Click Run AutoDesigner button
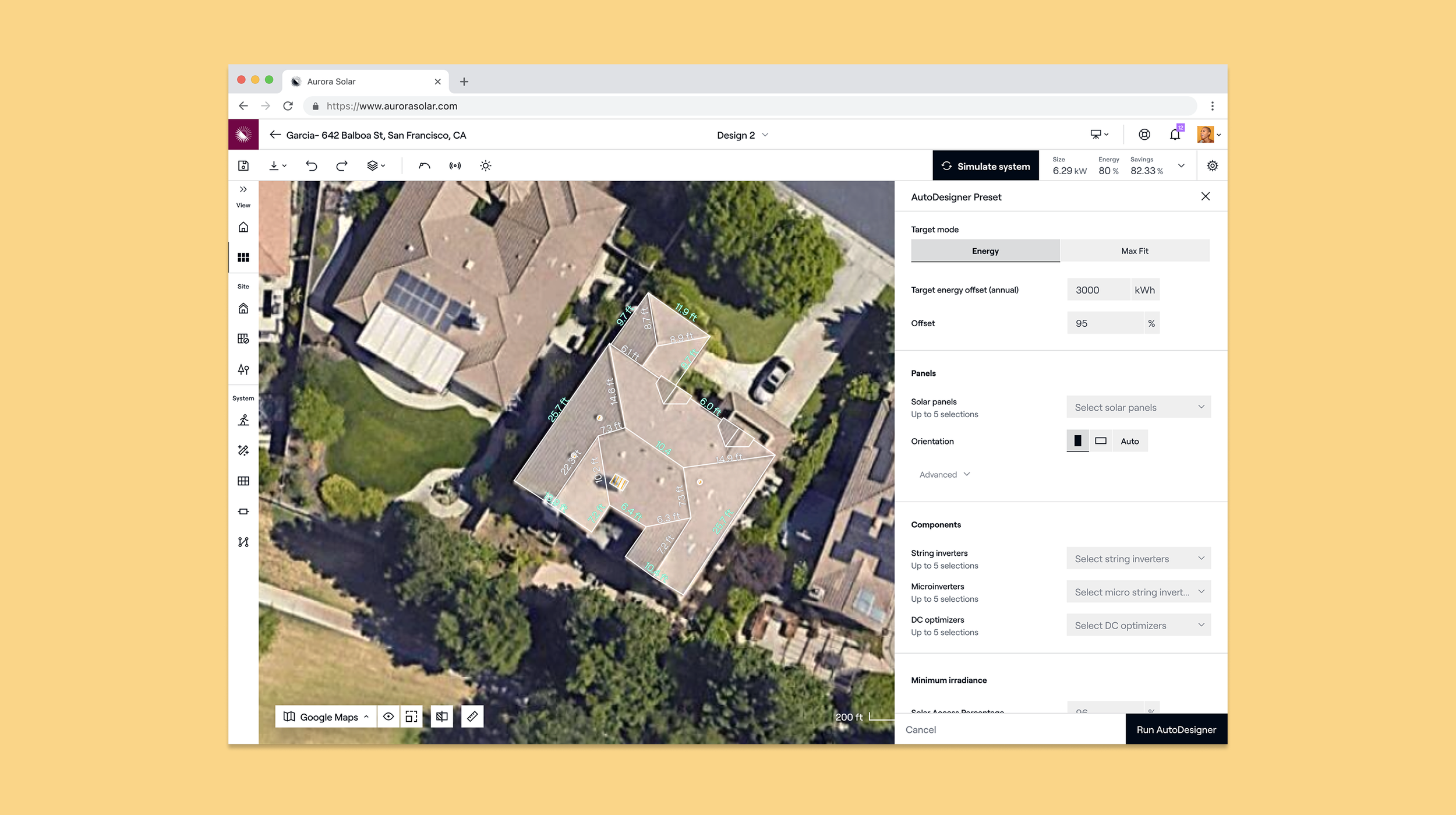This screenshot has height=815, width=1456. (1176, 729)
